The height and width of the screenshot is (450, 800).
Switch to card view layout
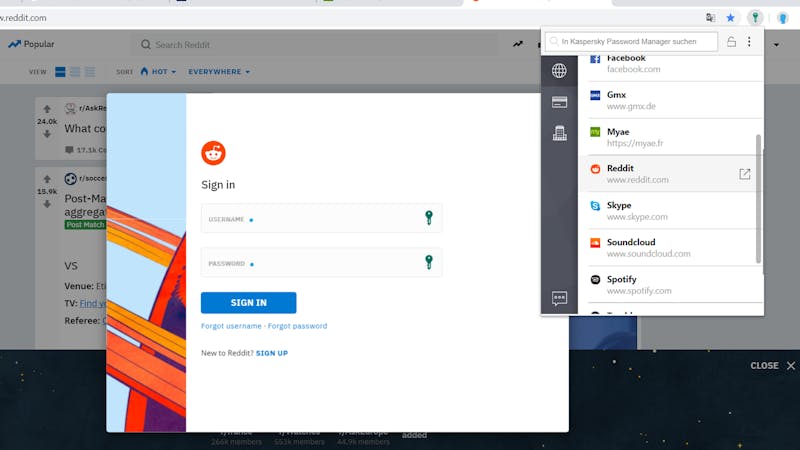pos(60,72)
